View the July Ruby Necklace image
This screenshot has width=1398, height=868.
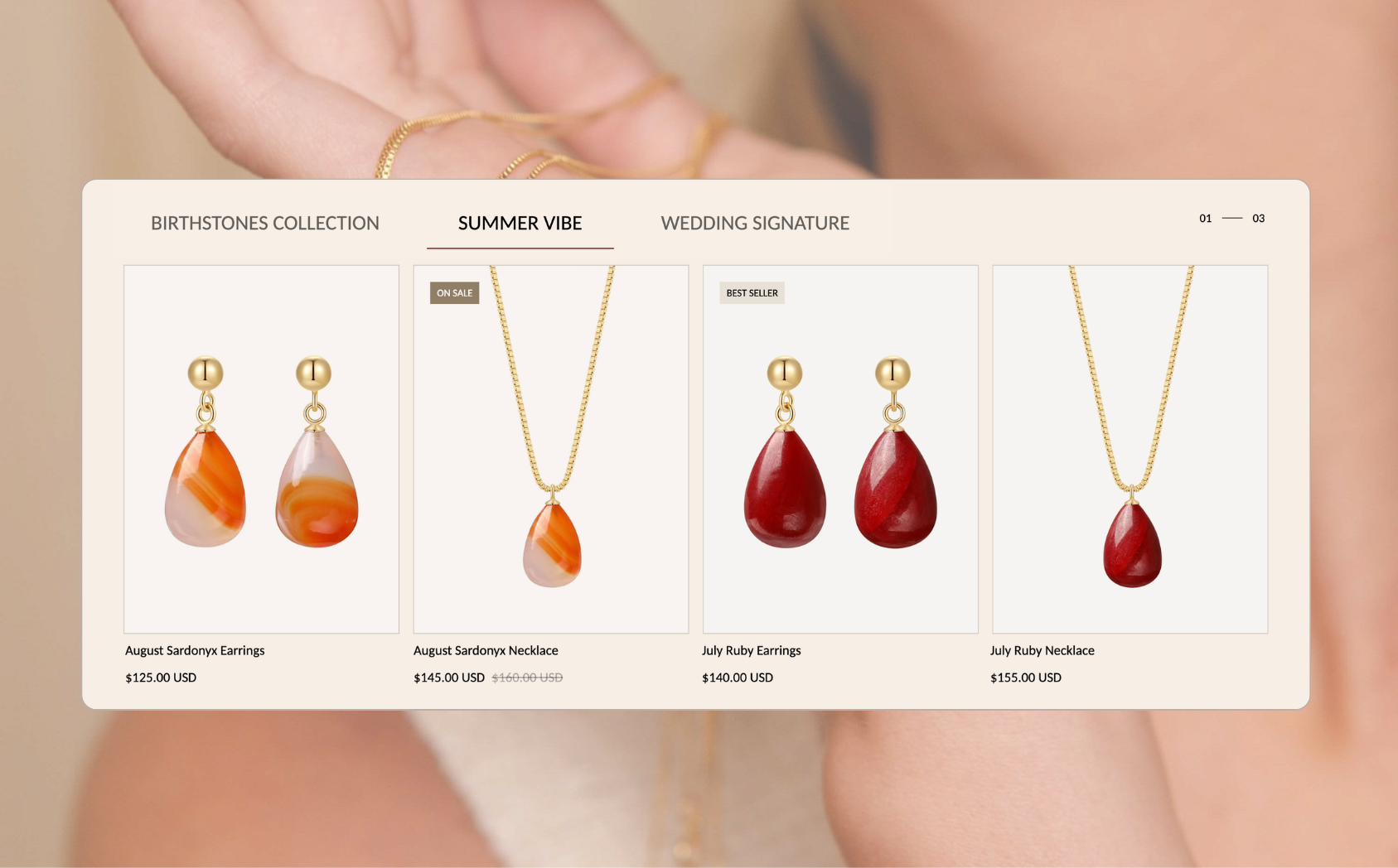point(1130,449)
